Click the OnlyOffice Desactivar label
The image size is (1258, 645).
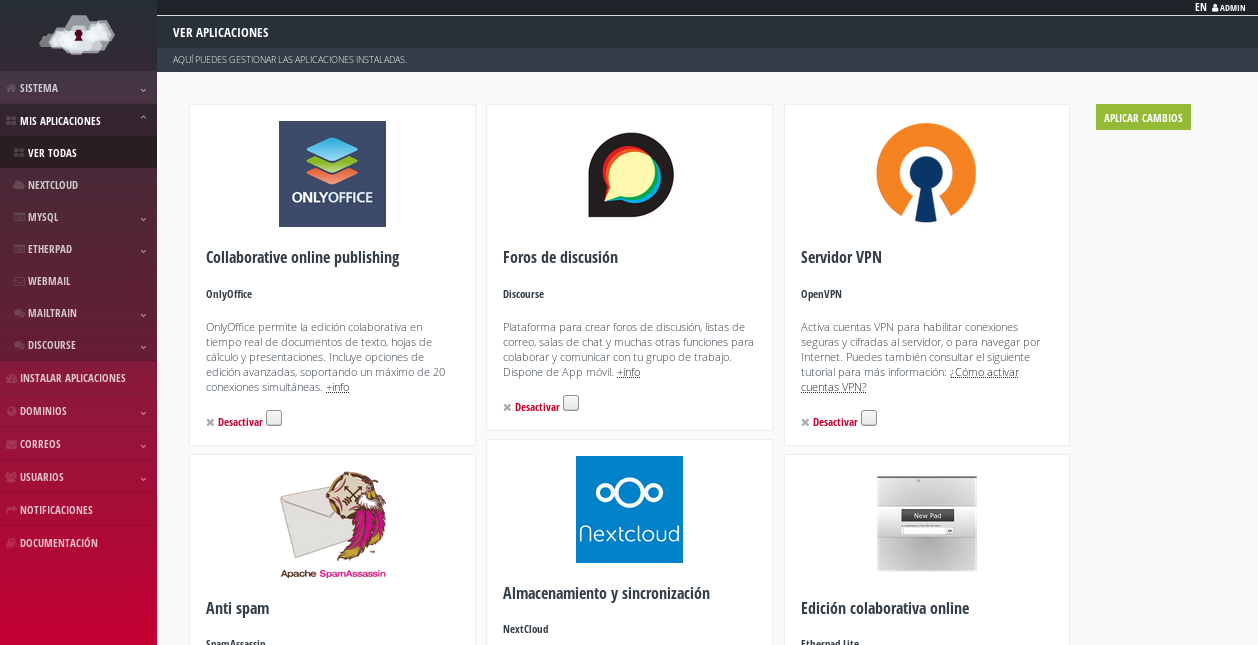[240, 423]
